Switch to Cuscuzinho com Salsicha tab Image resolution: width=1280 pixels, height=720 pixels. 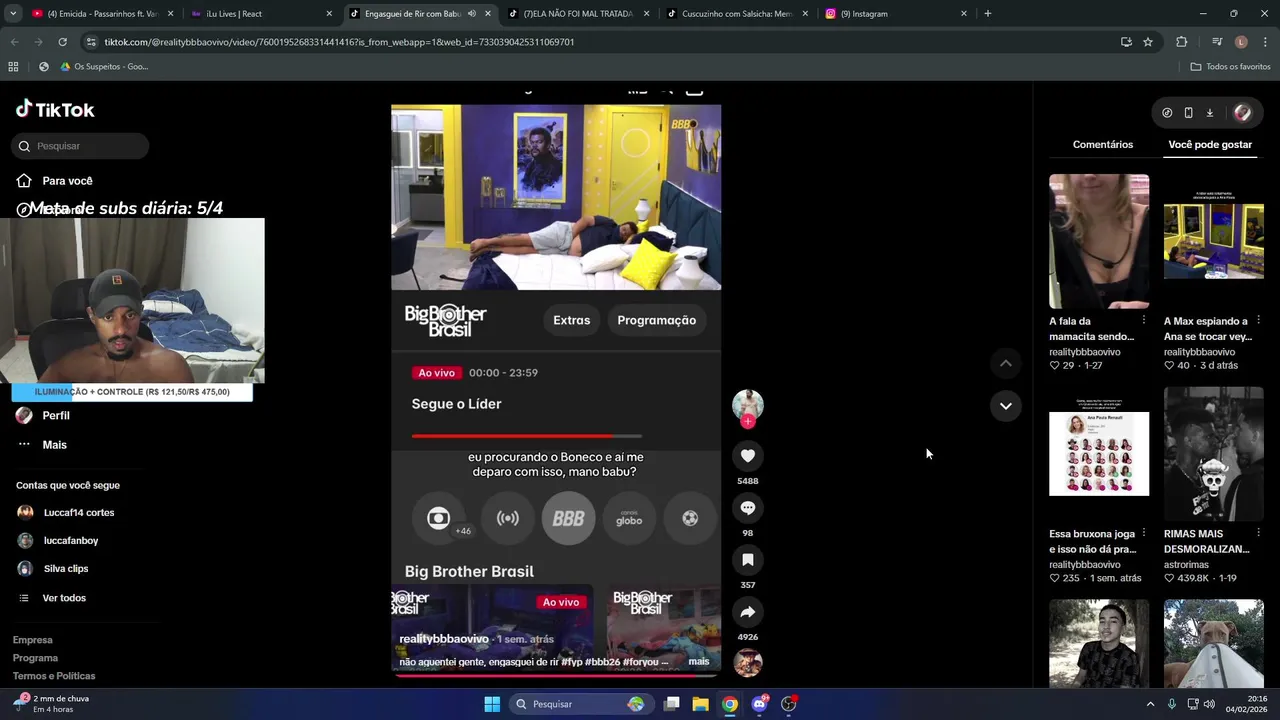[737, 14]
